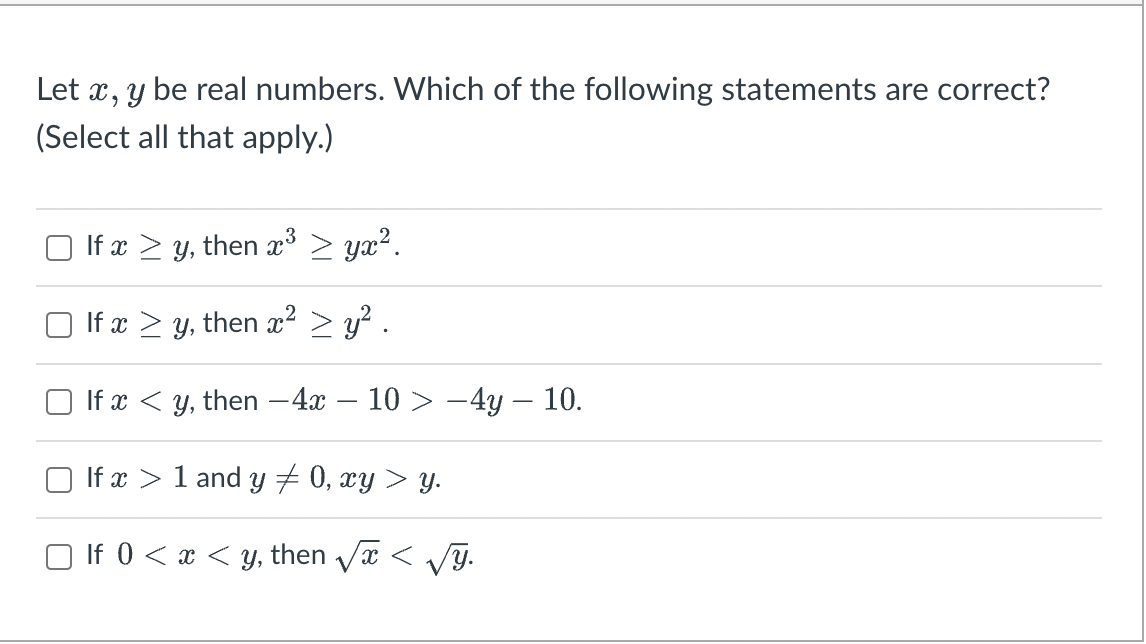Click the statement starting with If x < y
This screenshot has width=1146, height=644.
(330, 401)
